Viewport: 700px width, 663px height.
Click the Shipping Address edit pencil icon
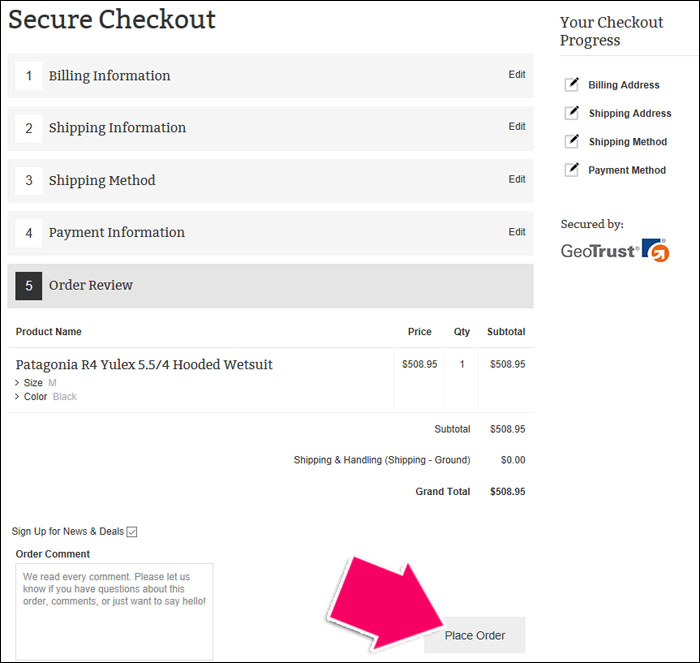click(571, 113)
